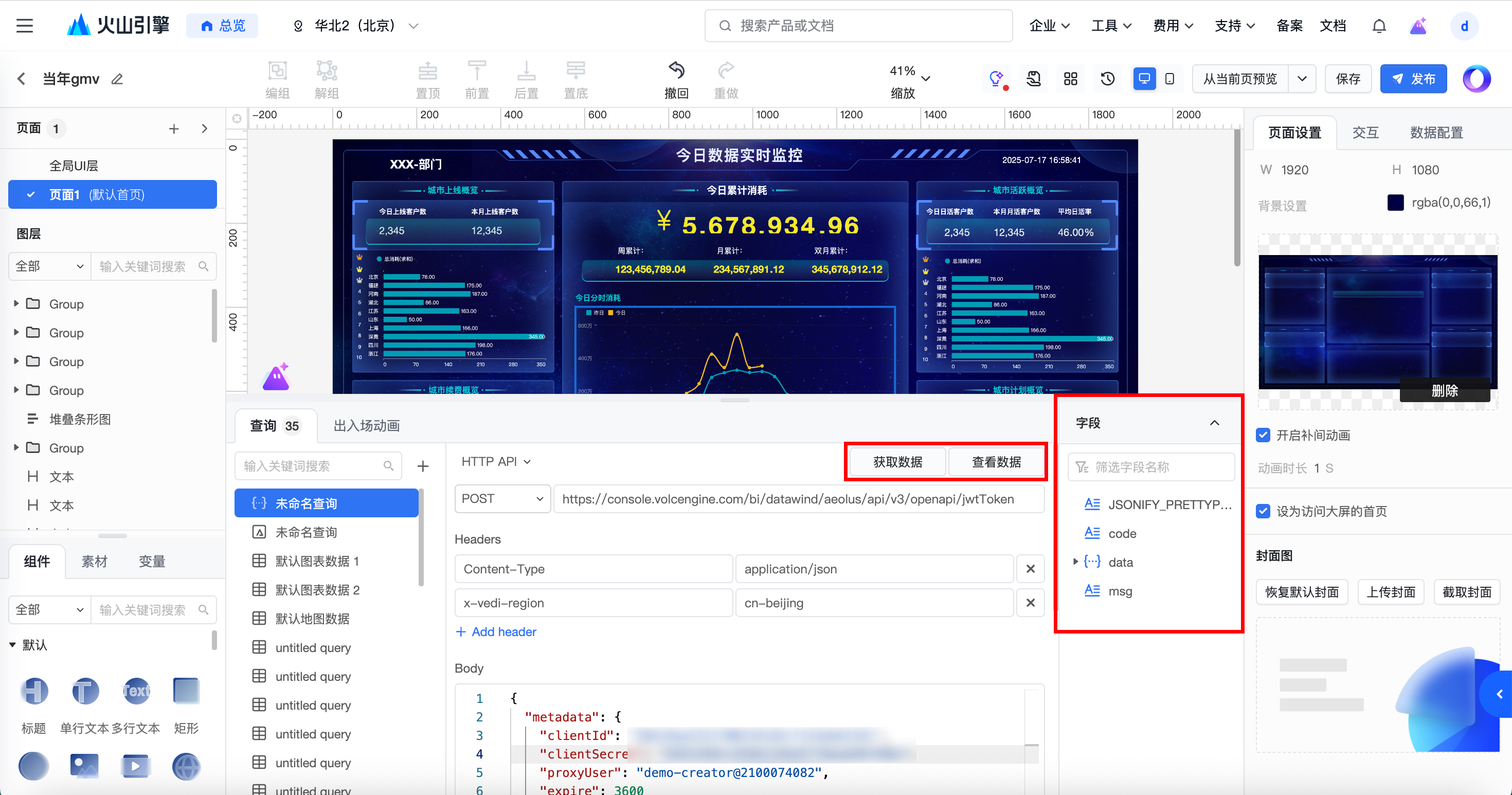Open the 41% zoom dropdown
This screenshot has height=795, width=1512.
pos(926,79)
